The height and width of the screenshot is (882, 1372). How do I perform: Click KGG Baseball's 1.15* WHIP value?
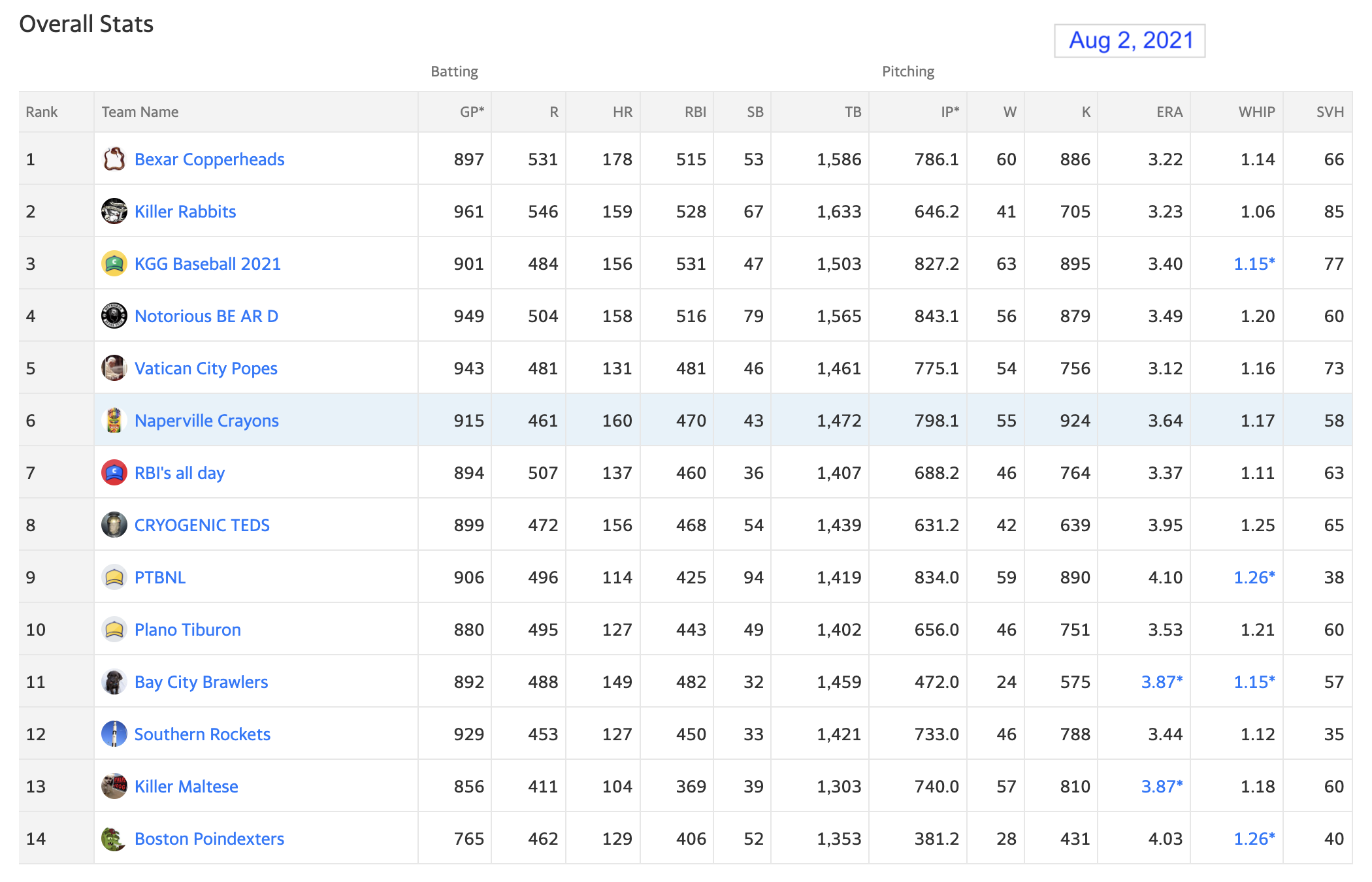click(1254, 264)
